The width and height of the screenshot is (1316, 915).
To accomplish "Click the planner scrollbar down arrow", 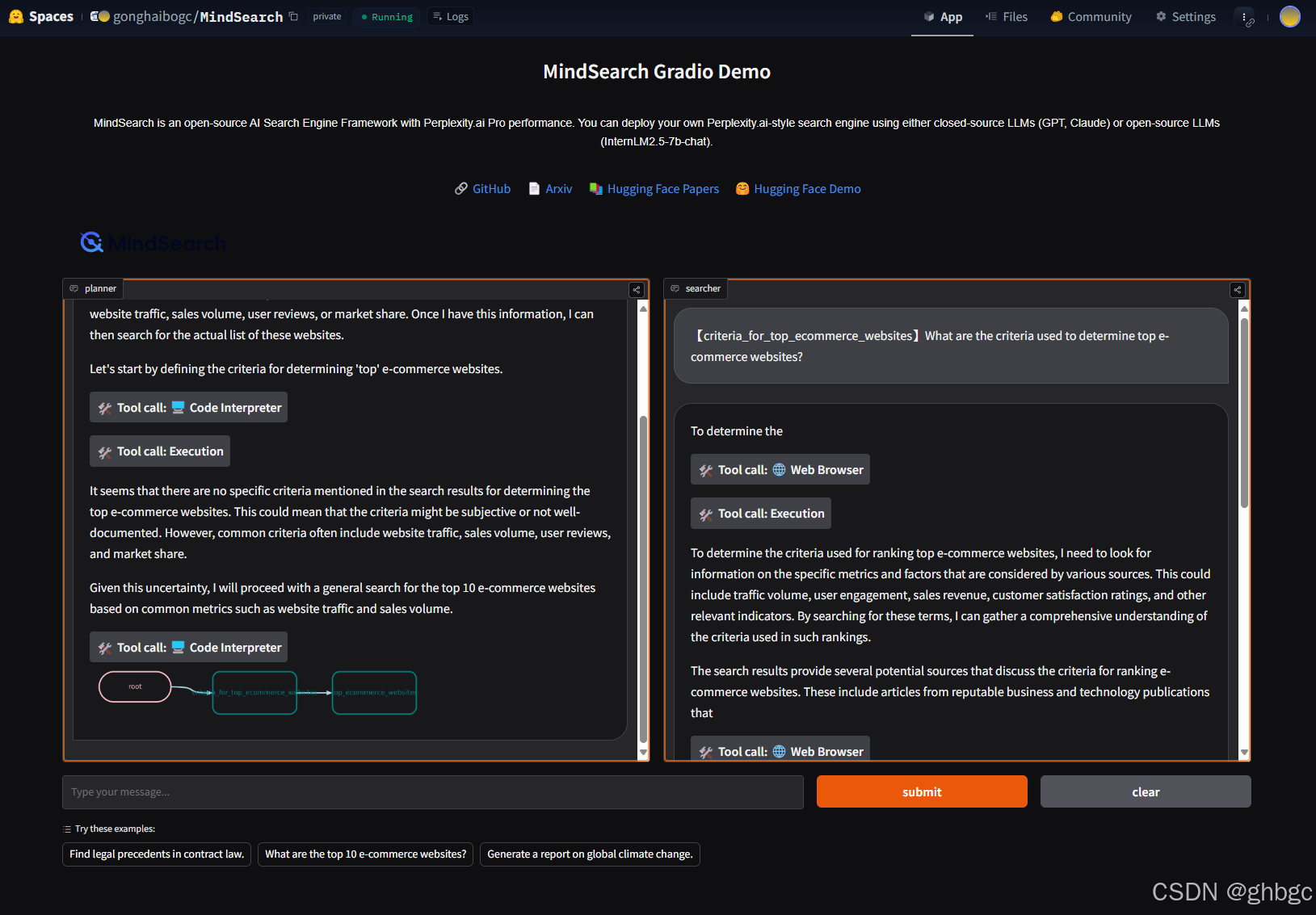I will [643, 753].
